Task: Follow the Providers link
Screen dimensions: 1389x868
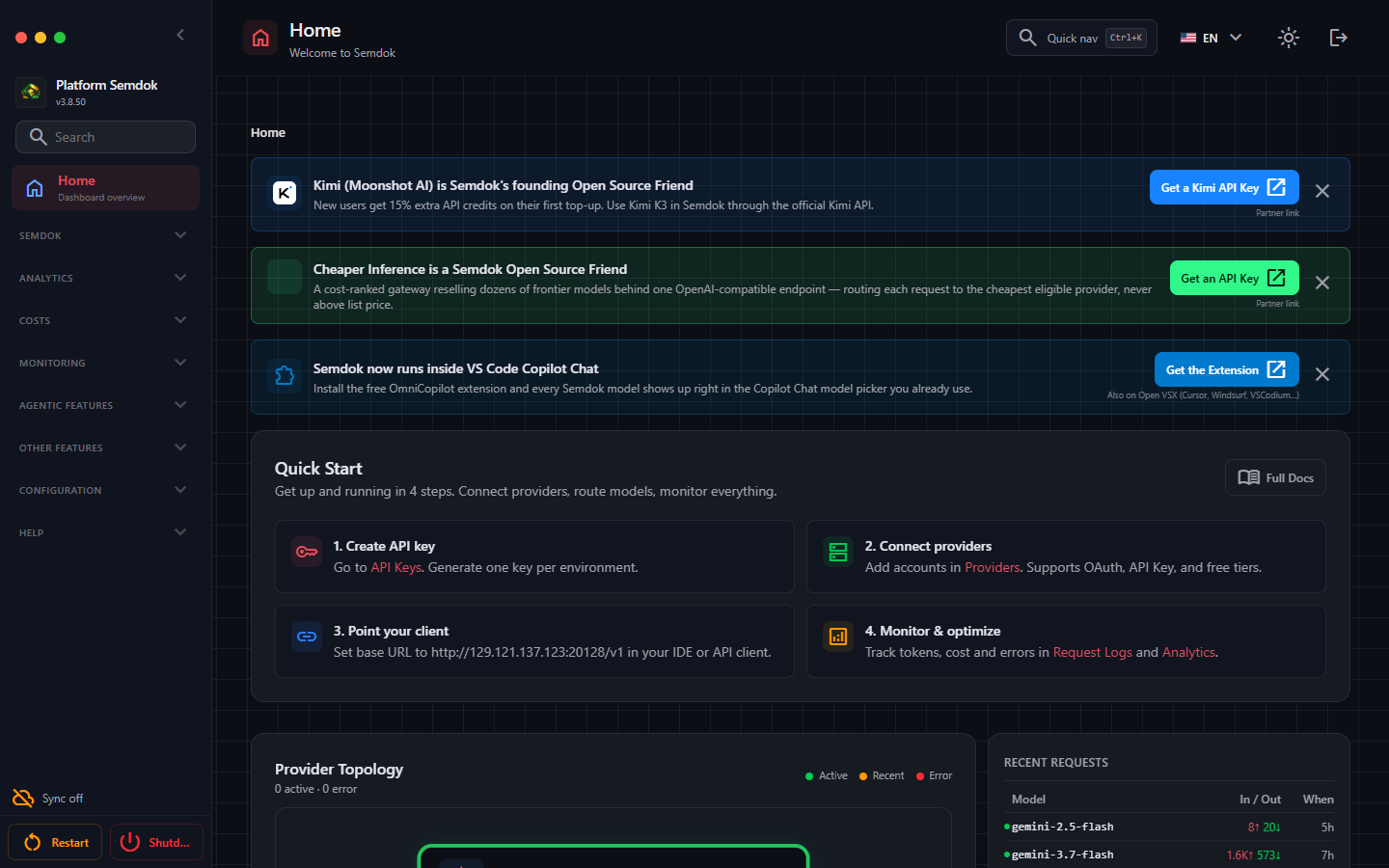Action: (993, 567)
